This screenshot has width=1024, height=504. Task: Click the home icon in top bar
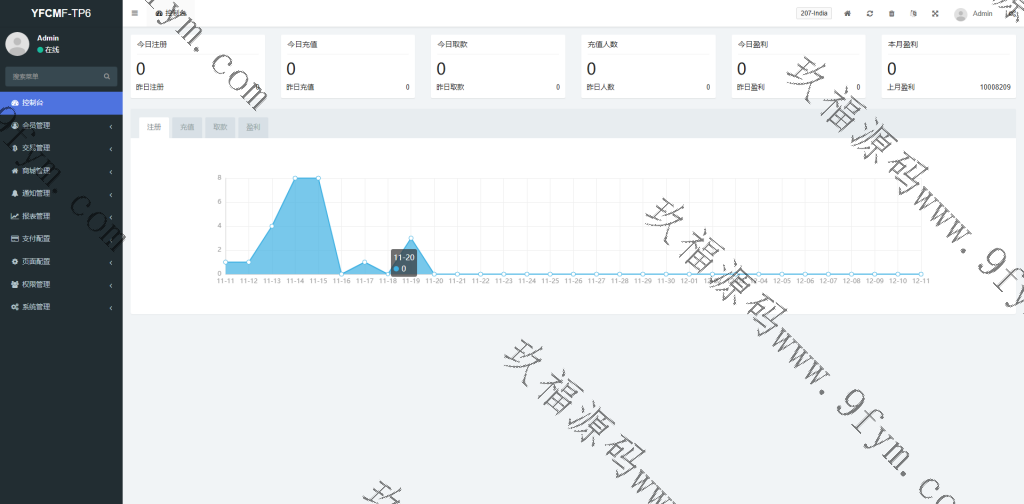[x=848, y=14]
